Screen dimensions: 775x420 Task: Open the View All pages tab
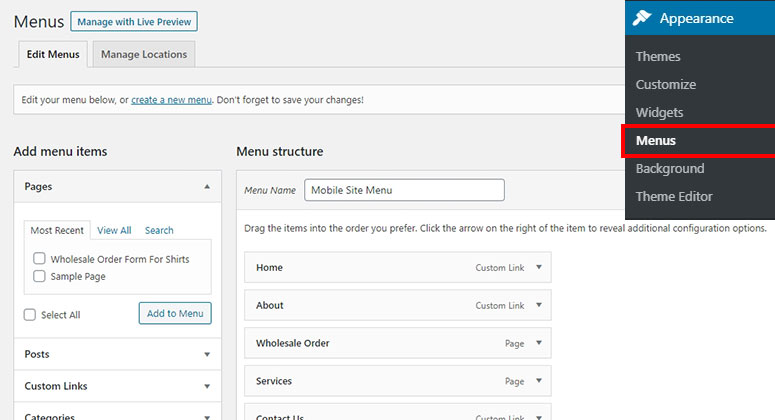[x=114, y=230]
